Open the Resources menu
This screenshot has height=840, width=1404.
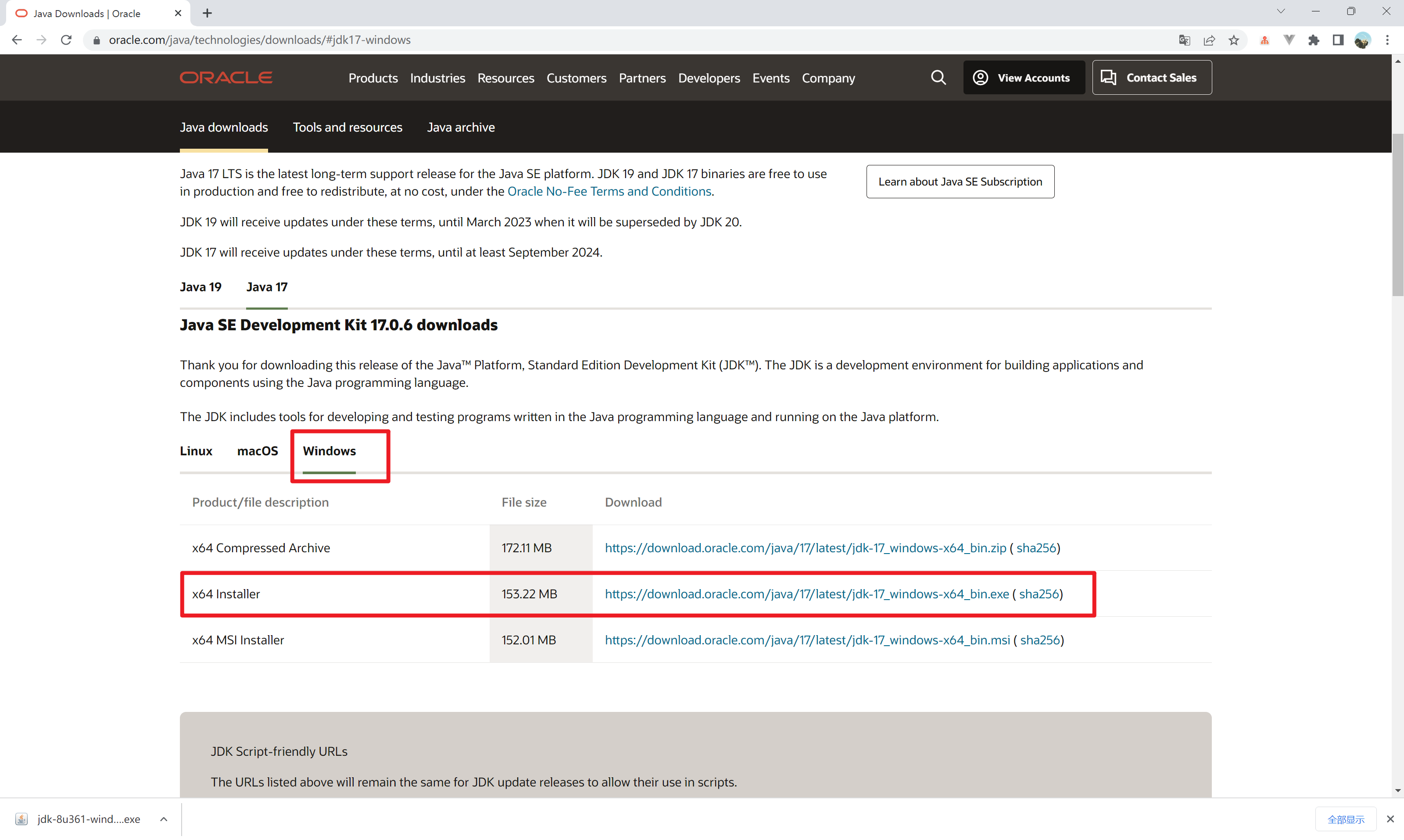[x=506, y=78]
